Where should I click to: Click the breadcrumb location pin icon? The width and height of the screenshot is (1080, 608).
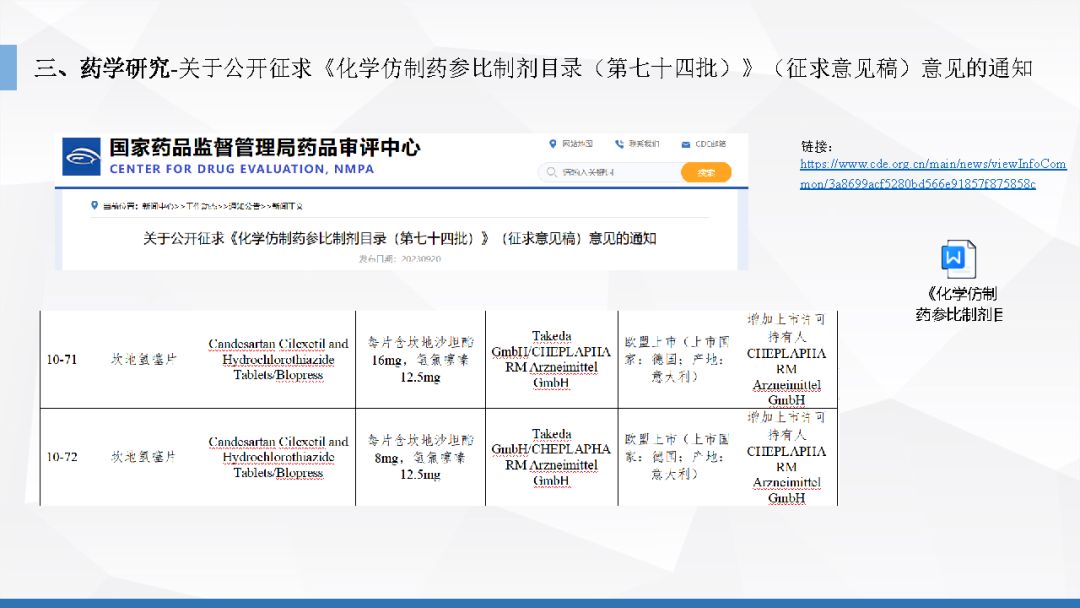point(94,206)
